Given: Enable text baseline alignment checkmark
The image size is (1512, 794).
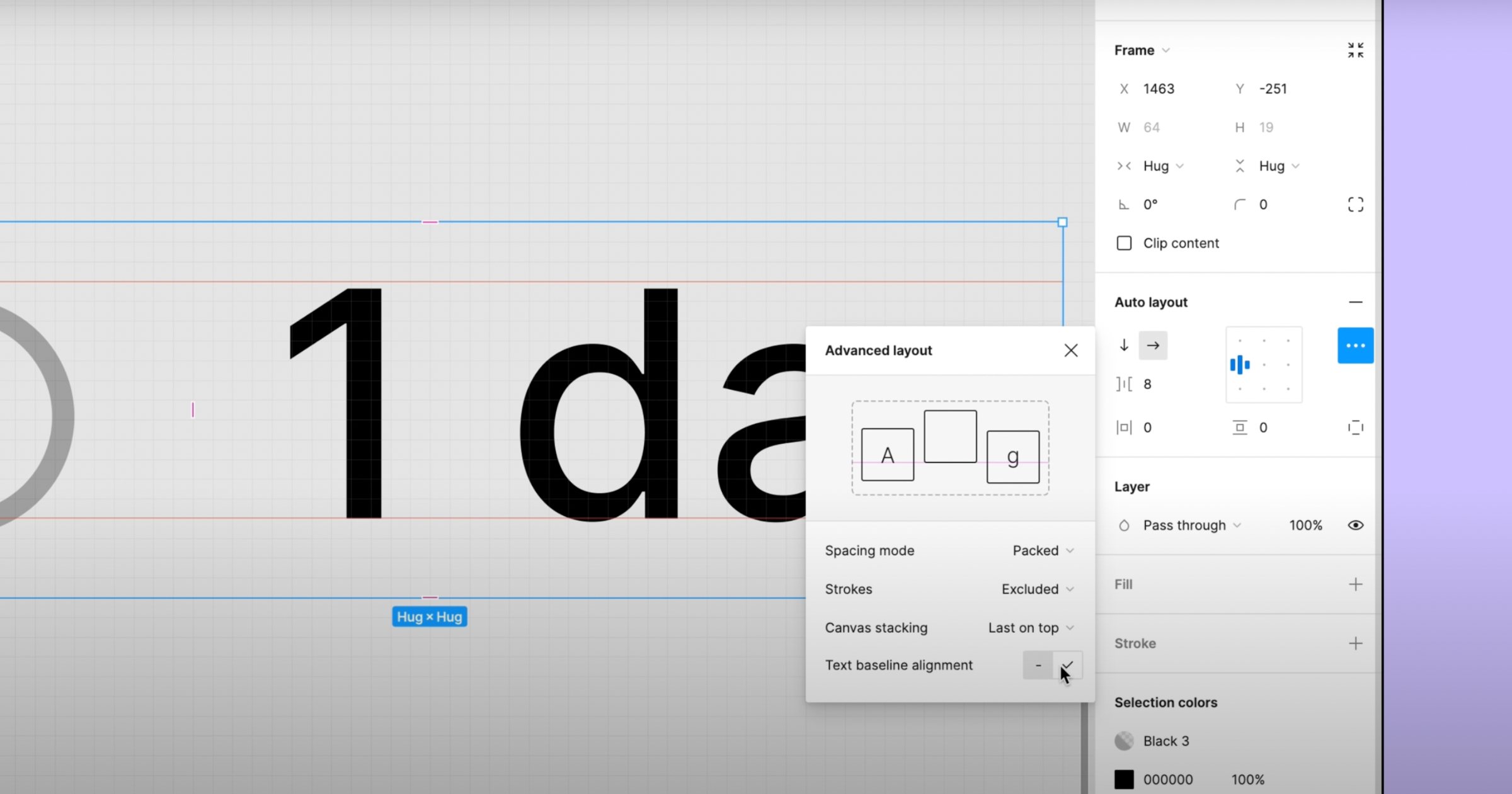Looking at the screenshot, I should pyautogui.click(x=1067, y=666).
